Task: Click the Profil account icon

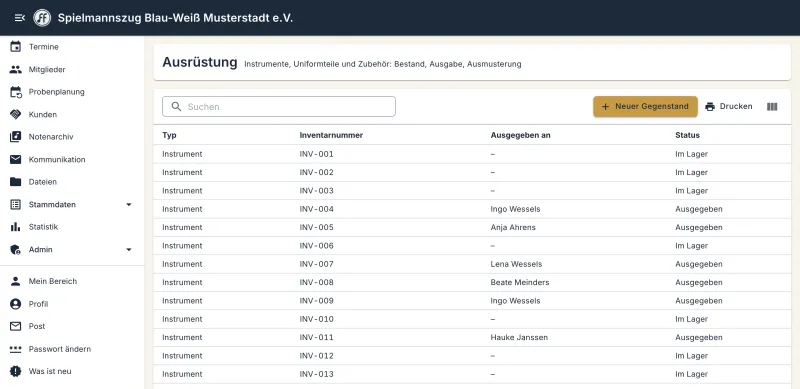Action: (x=16, y=304)
